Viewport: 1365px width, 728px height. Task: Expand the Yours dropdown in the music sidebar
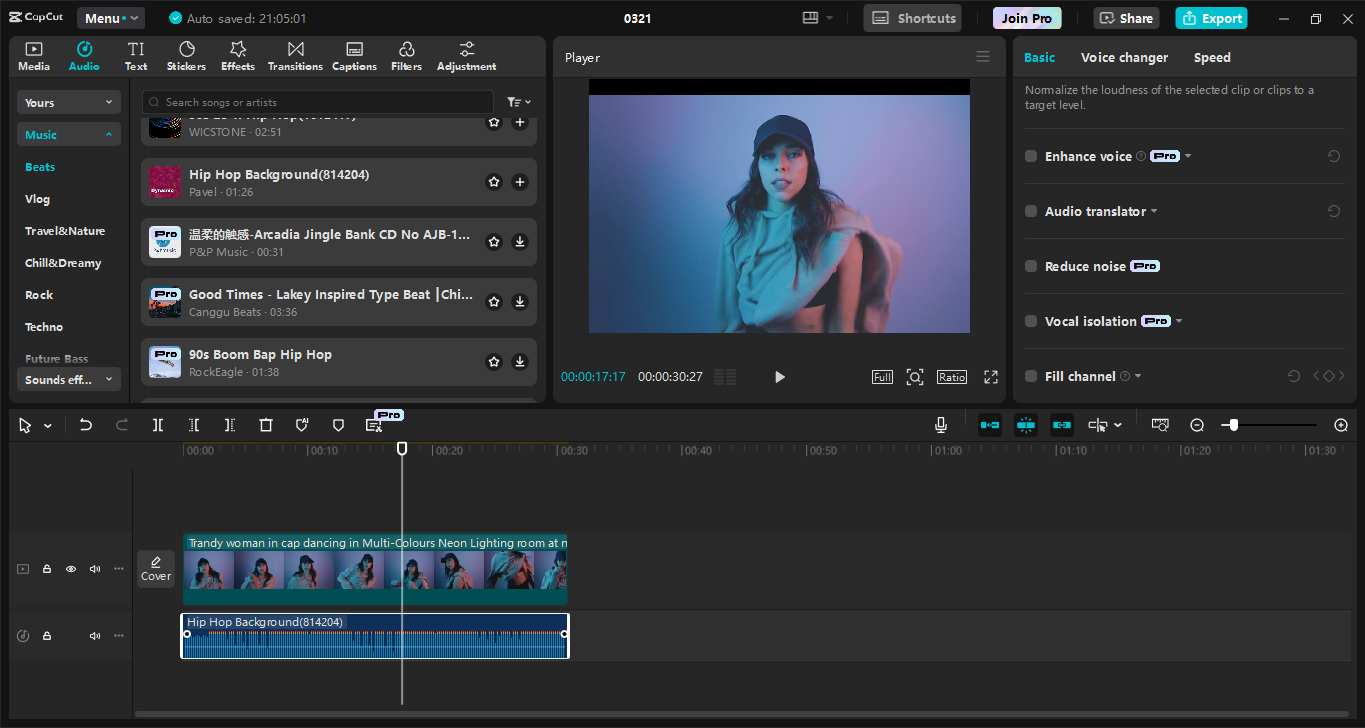tap(68, 101)
